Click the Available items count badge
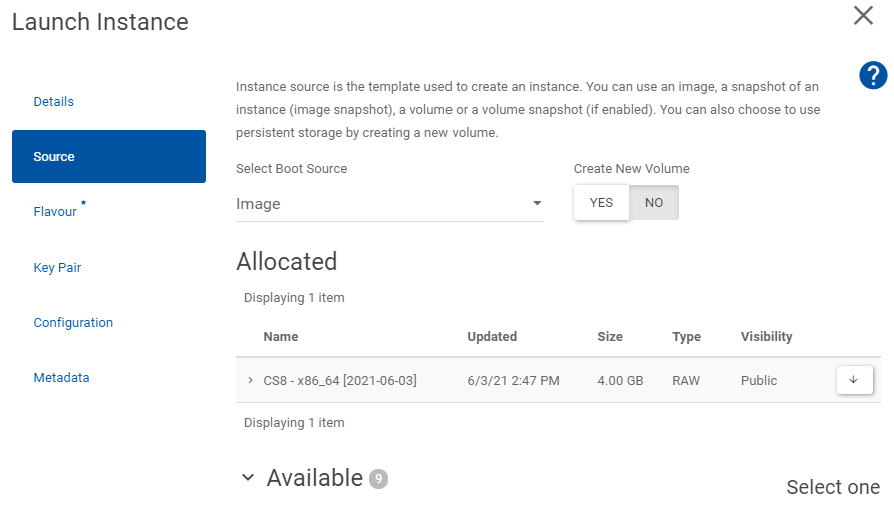This screenshot has height=508, width=894. (x=378, y=480)
